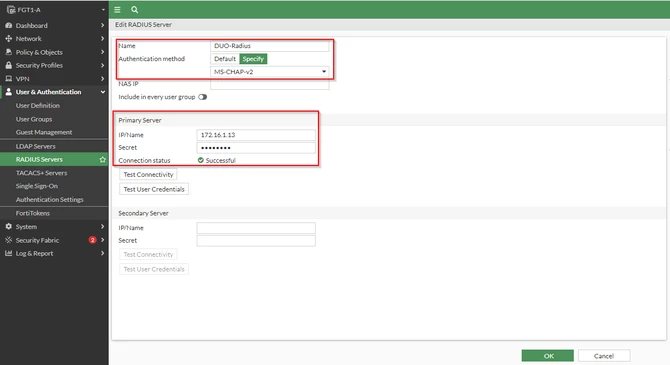Screen dimensions: 670x365
Task: Expand the Log & Report chevron
Action: (x=103, y=253)
